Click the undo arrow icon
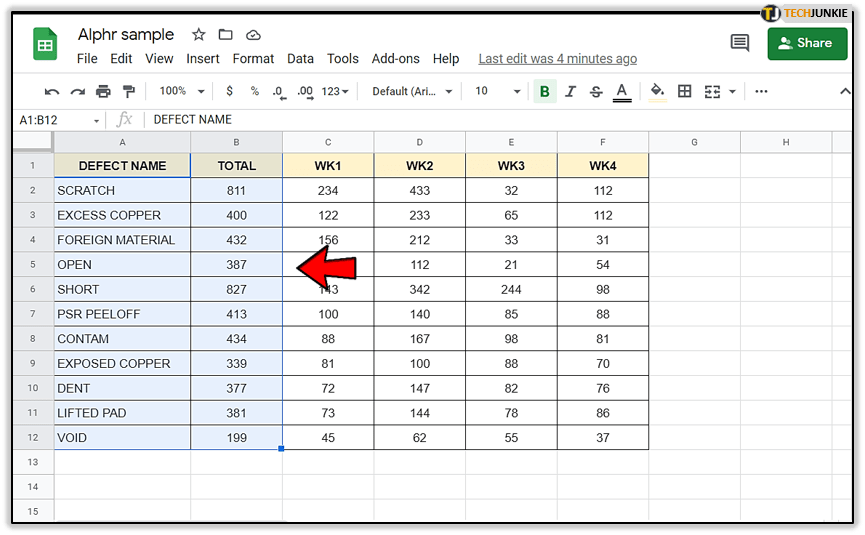This screenshot has width=865, height=535. 52,91
